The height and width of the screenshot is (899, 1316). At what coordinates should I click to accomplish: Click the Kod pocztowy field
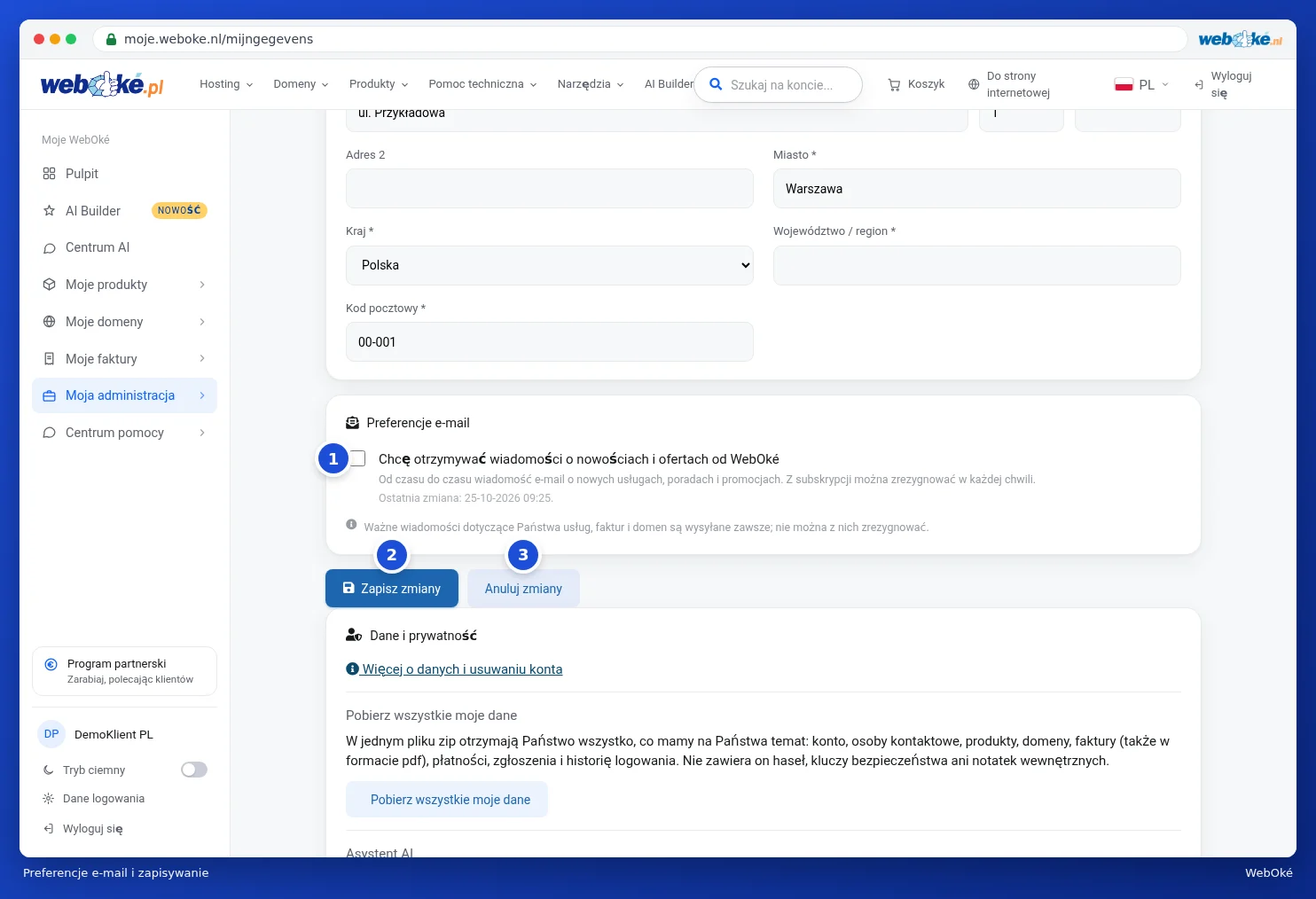click(550, 342)
